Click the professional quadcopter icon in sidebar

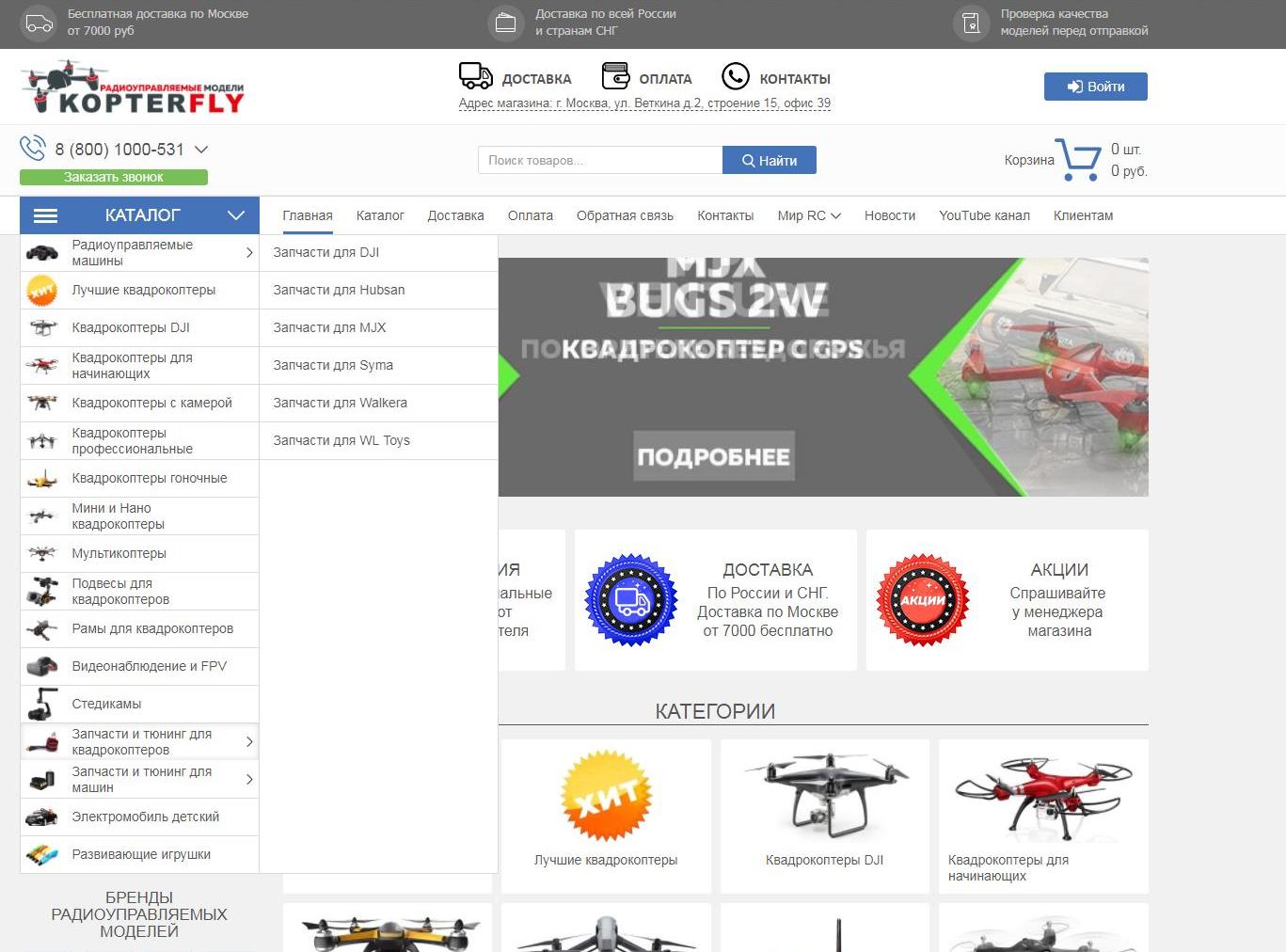pyautogui.click(x=42, y=441)
